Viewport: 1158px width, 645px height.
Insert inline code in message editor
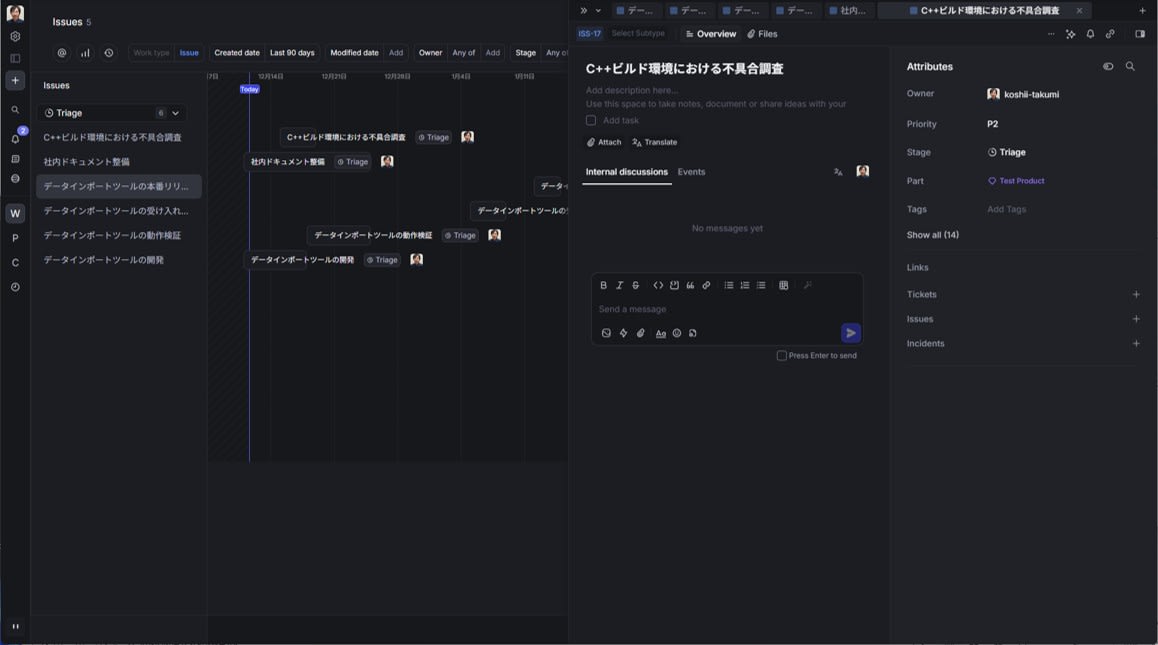coord(658,285)
